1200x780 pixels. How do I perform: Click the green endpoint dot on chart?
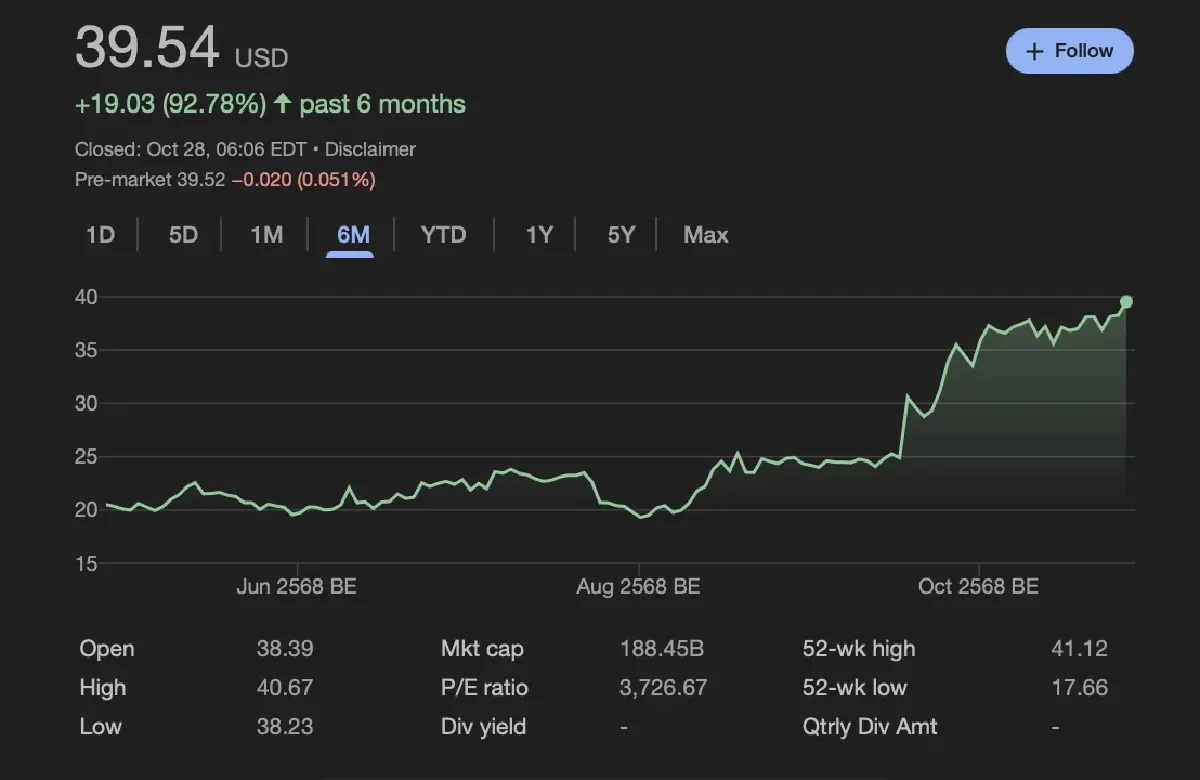point(1126,302)
